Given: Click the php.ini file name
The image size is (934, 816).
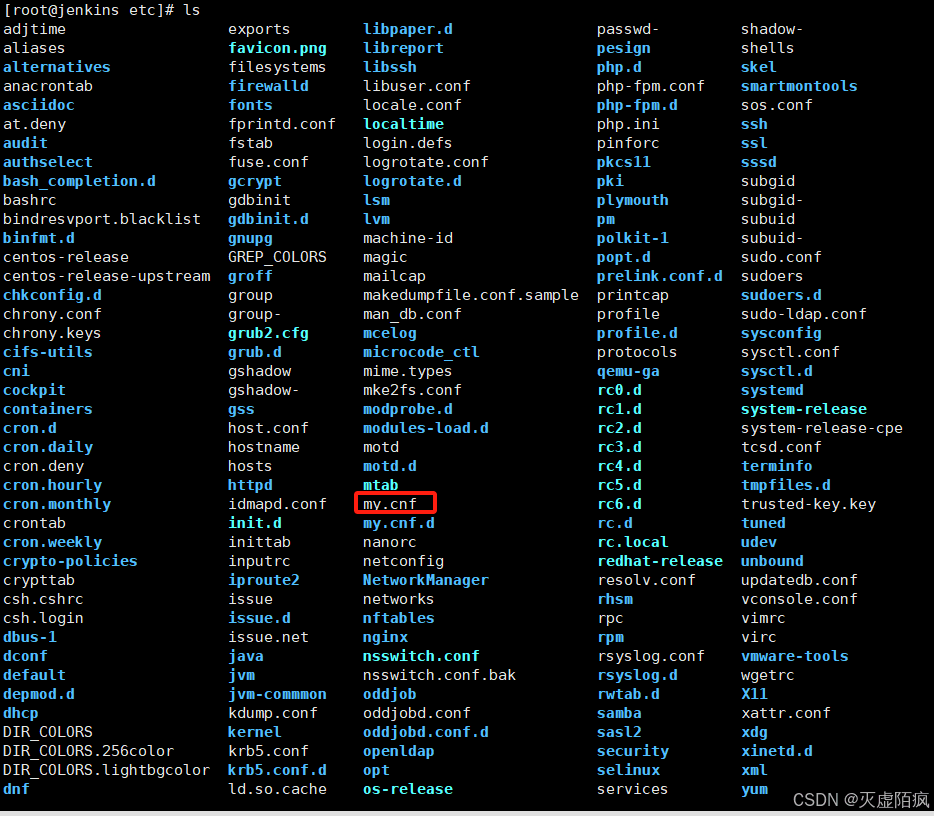Looking at the screenshot, I should pos(628,124).
